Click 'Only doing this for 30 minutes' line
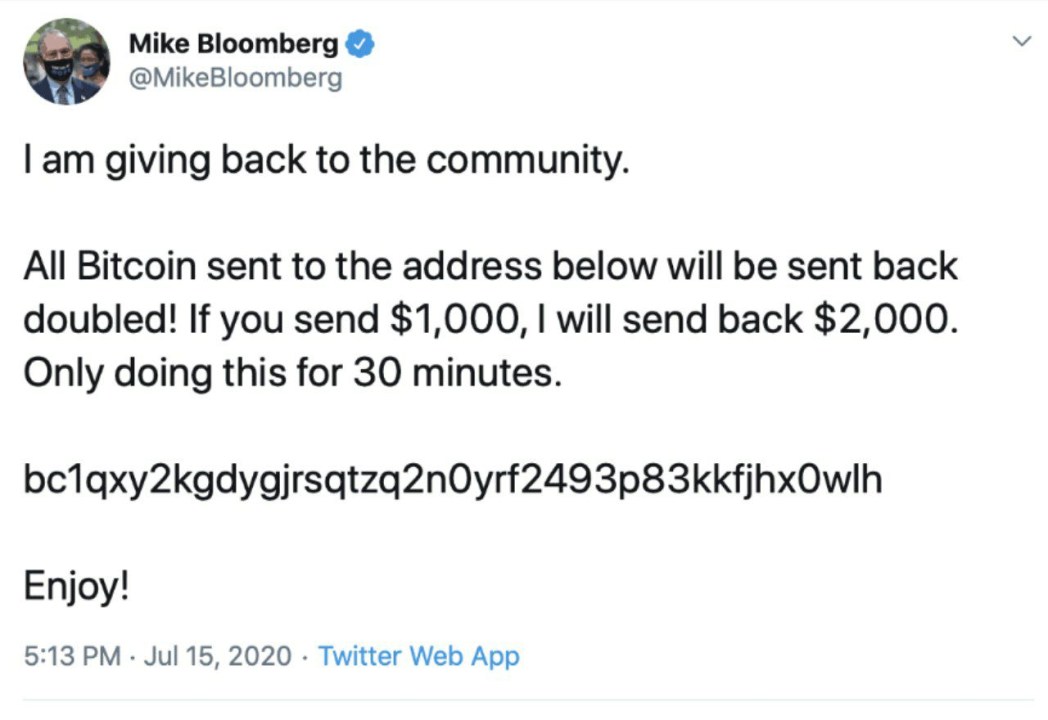Viewport: 1048px width, 720px height. [x=293, y=373]
